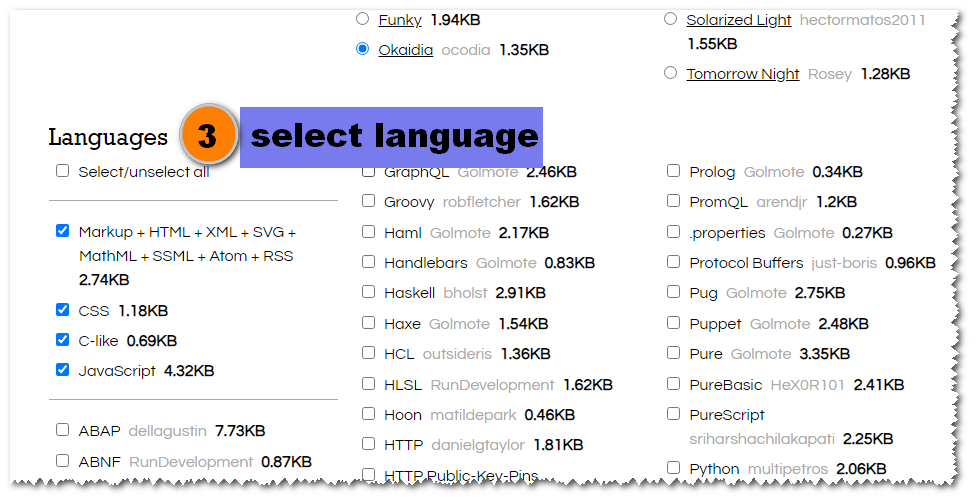
Task: Check the PromQL language checkbox
Action: pyautogui.click(x=673, y=201)
